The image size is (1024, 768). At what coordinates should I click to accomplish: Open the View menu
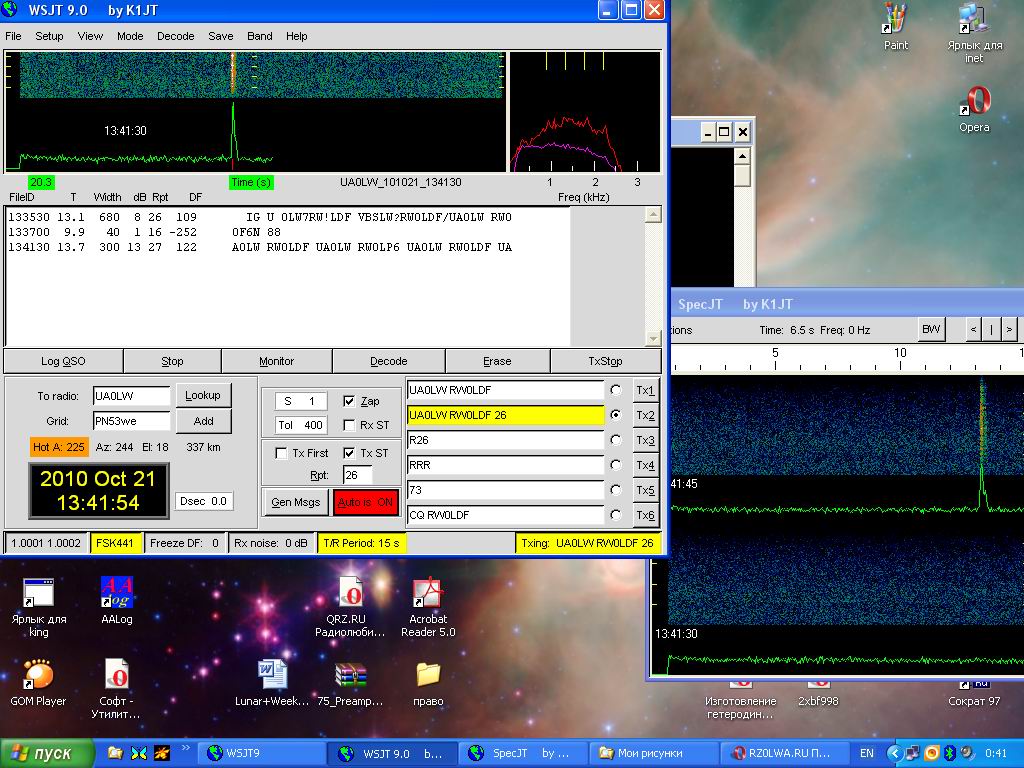click(x=90, y=36)
